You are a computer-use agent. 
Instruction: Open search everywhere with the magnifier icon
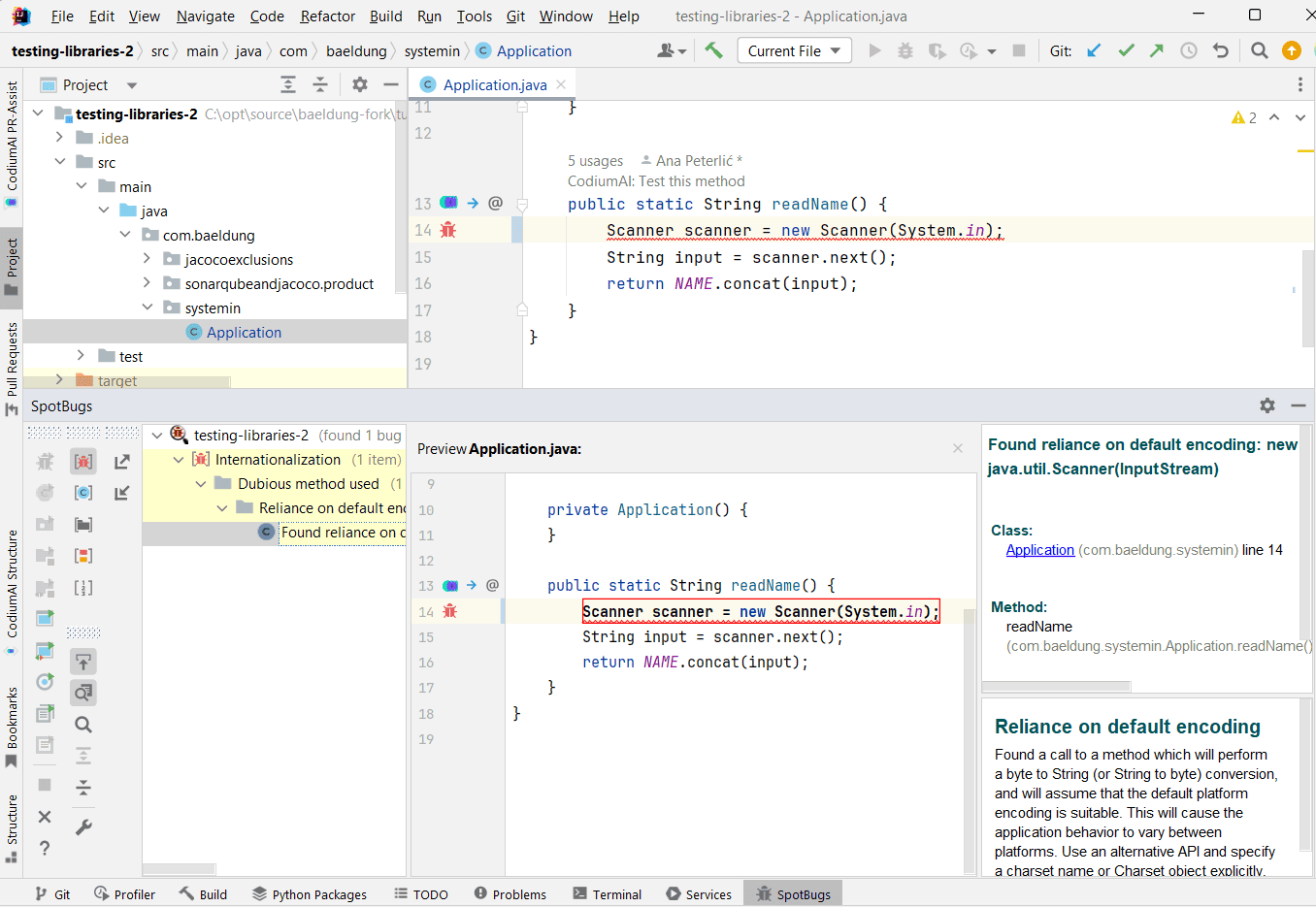tap(1259, 49)
